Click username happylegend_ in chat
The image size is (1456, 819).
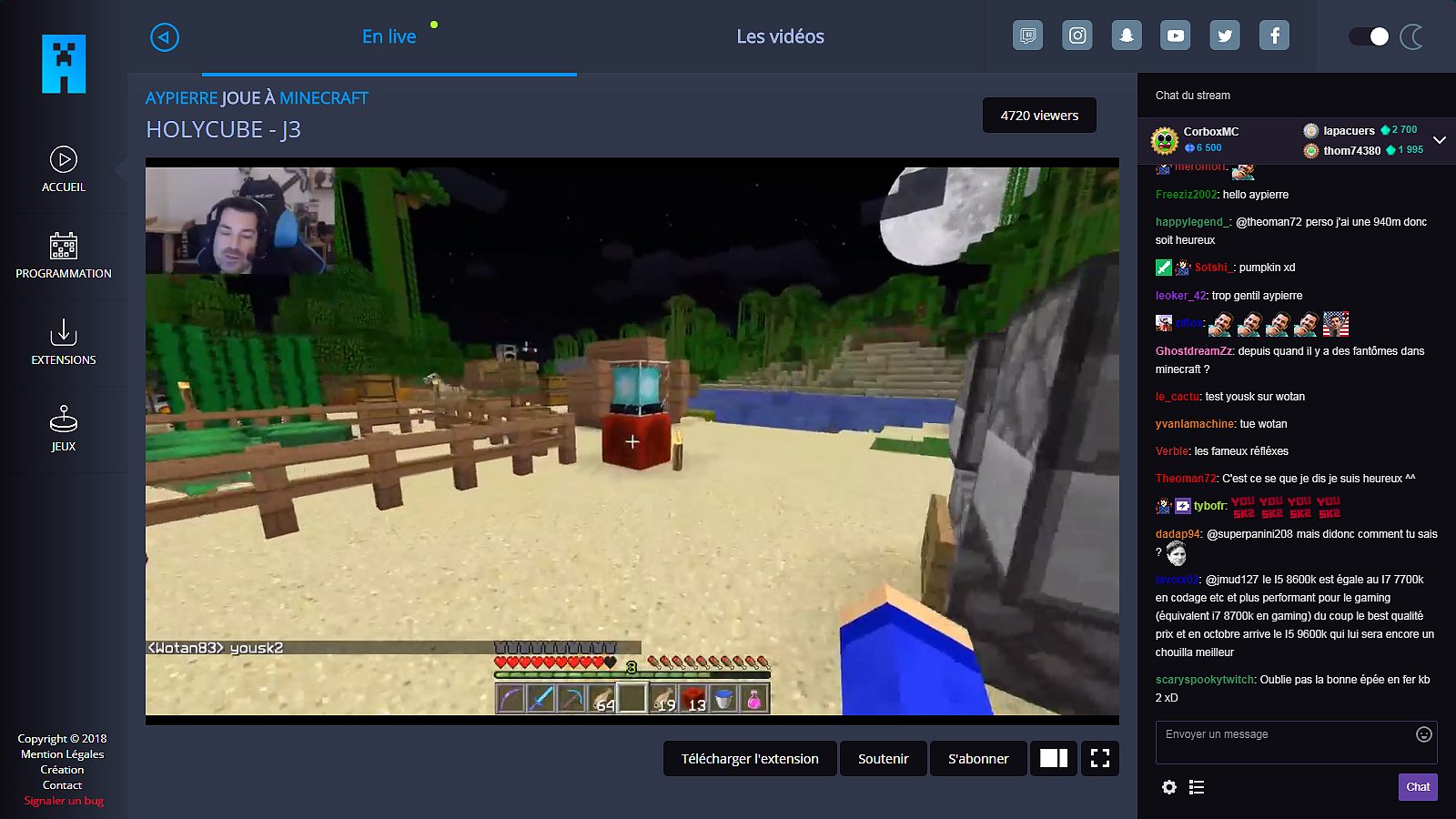coord(1192,222)
